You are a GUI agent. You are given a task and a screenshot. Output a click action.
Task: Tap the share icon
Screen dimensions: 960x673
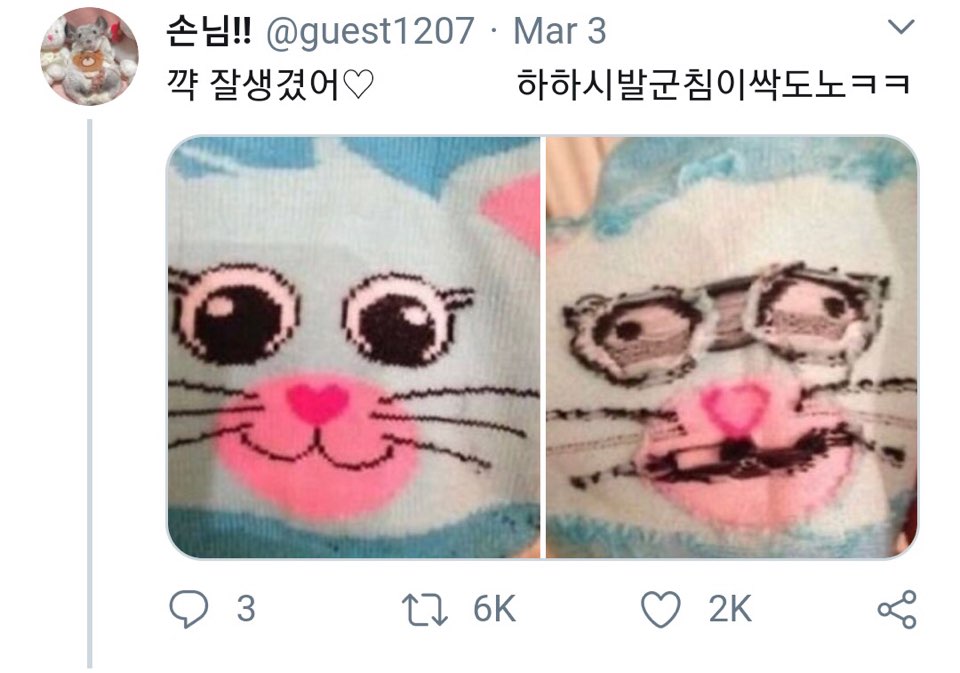897,609
